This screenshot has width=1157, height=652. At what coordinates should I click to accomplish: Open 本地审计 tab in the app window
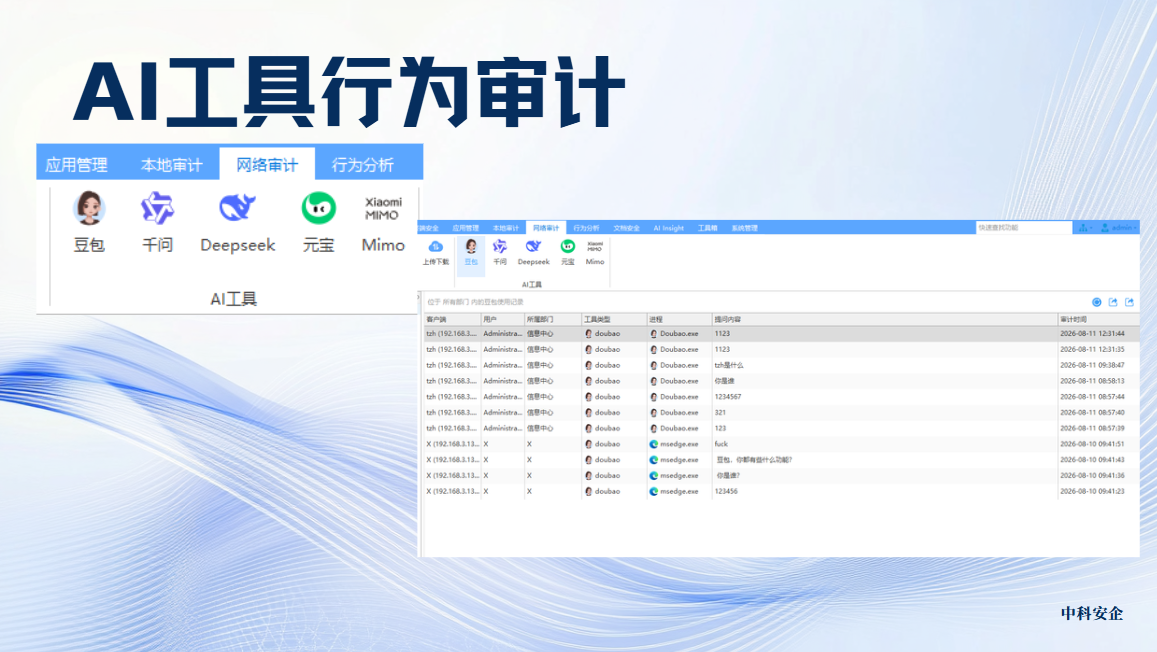coord(505,229)
